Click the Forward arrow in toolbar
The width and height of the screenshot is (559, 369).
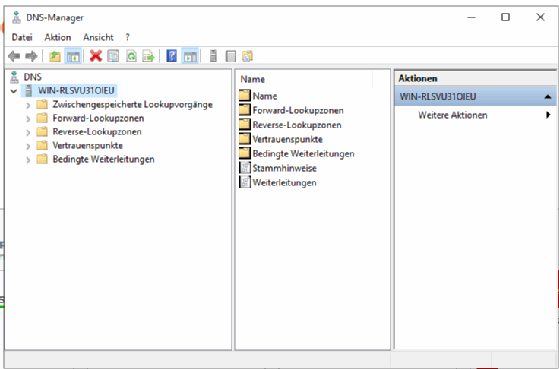(31, 56)
